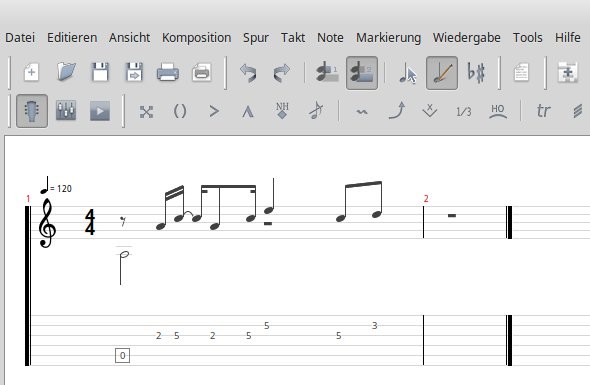Click the print icon

click(167, 72)
